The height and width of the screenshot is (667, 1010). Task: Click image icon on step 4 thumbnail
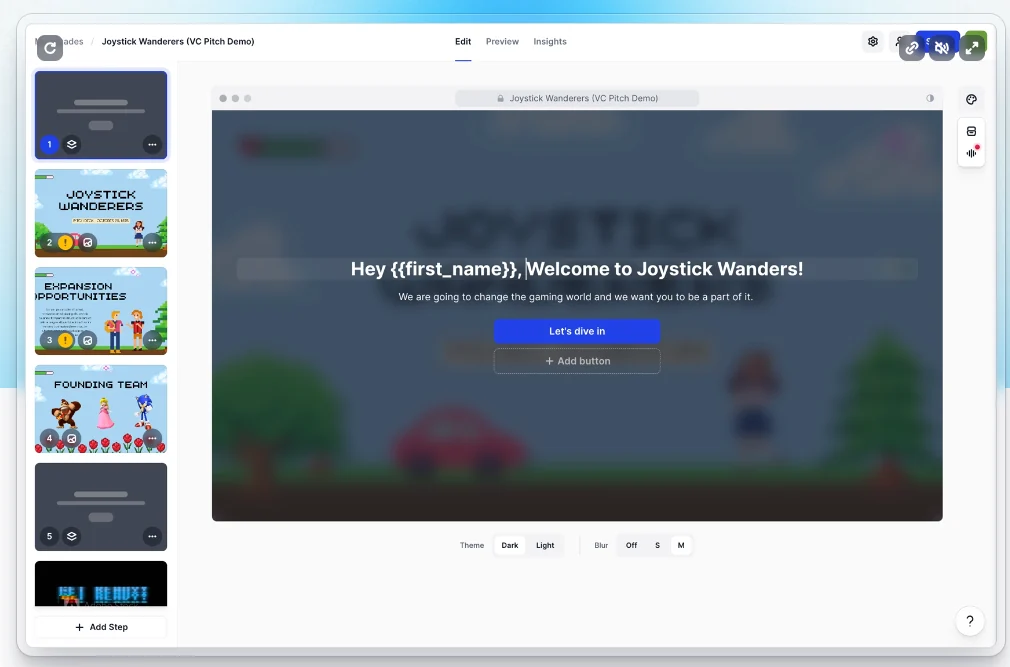(71, 438)
